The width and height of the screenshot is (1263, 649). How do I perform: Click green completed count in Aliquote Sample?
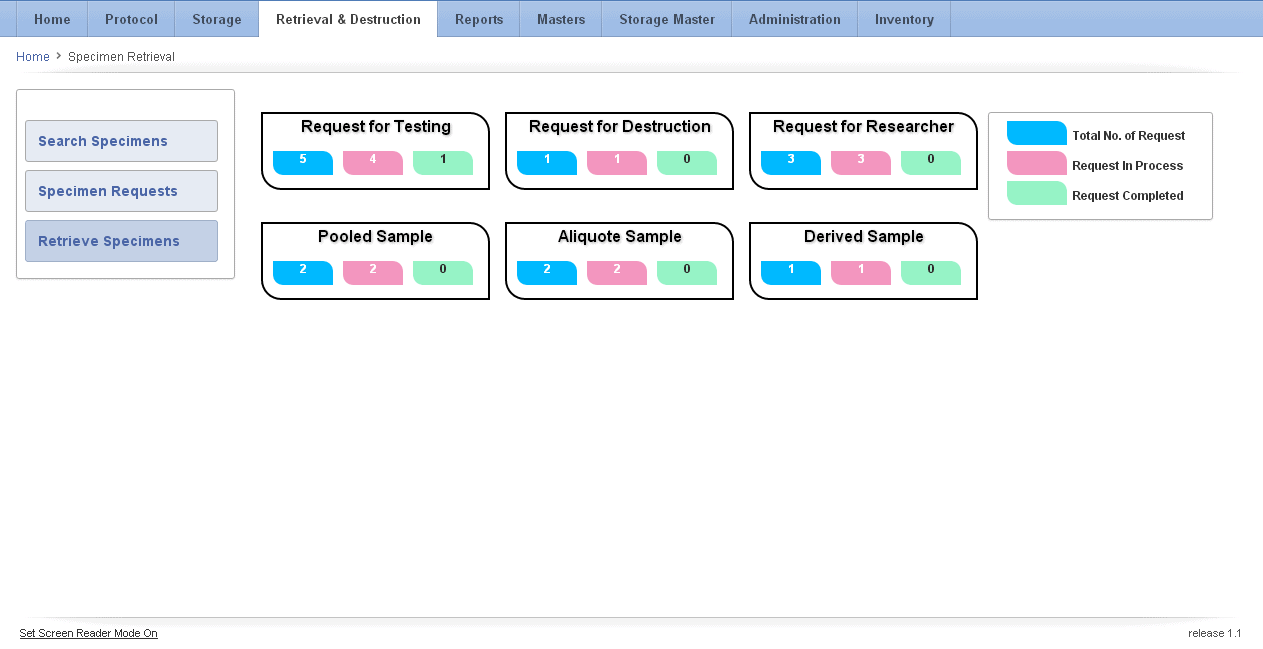click(686, 272)
